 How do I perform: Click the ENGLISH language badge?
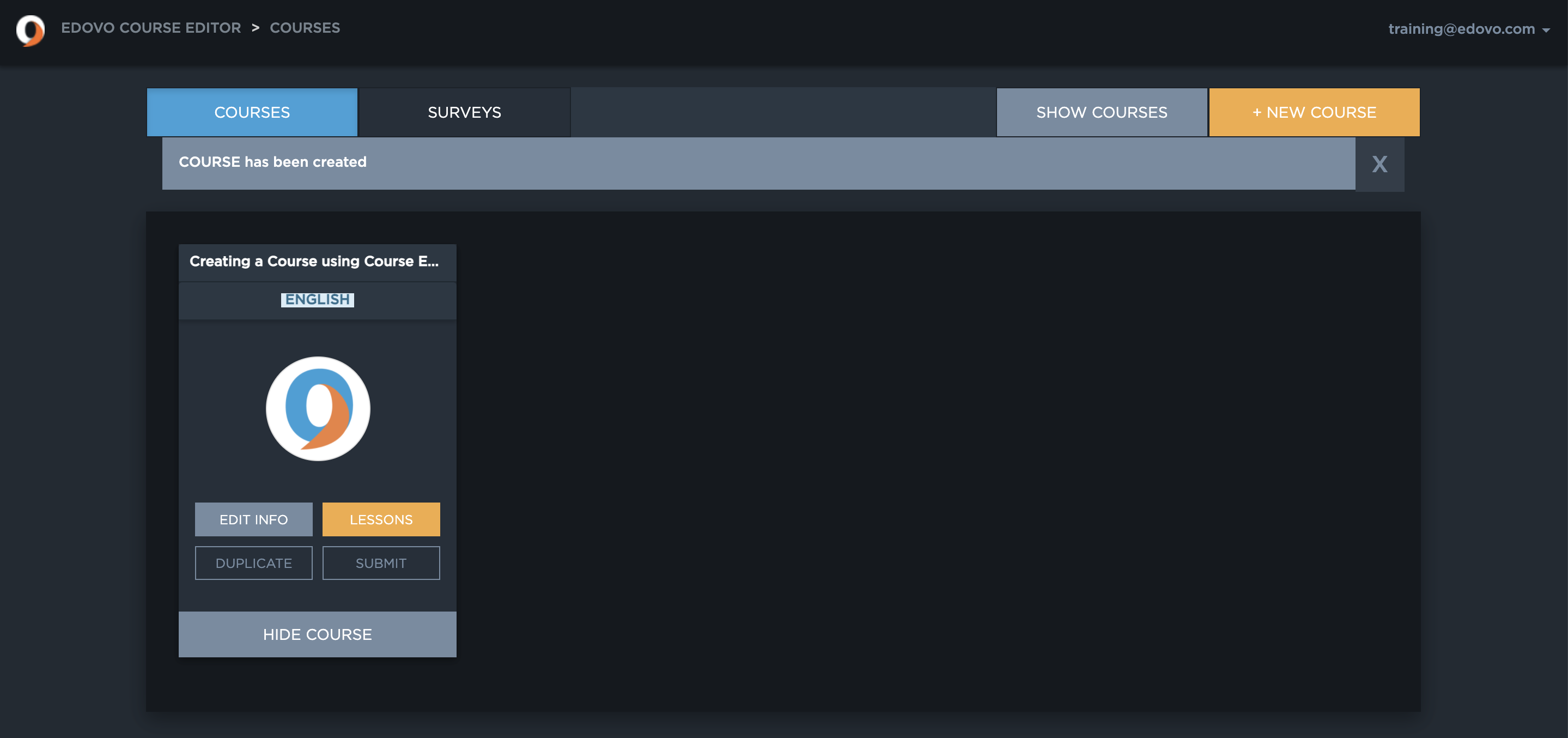[x=317, y=300]
